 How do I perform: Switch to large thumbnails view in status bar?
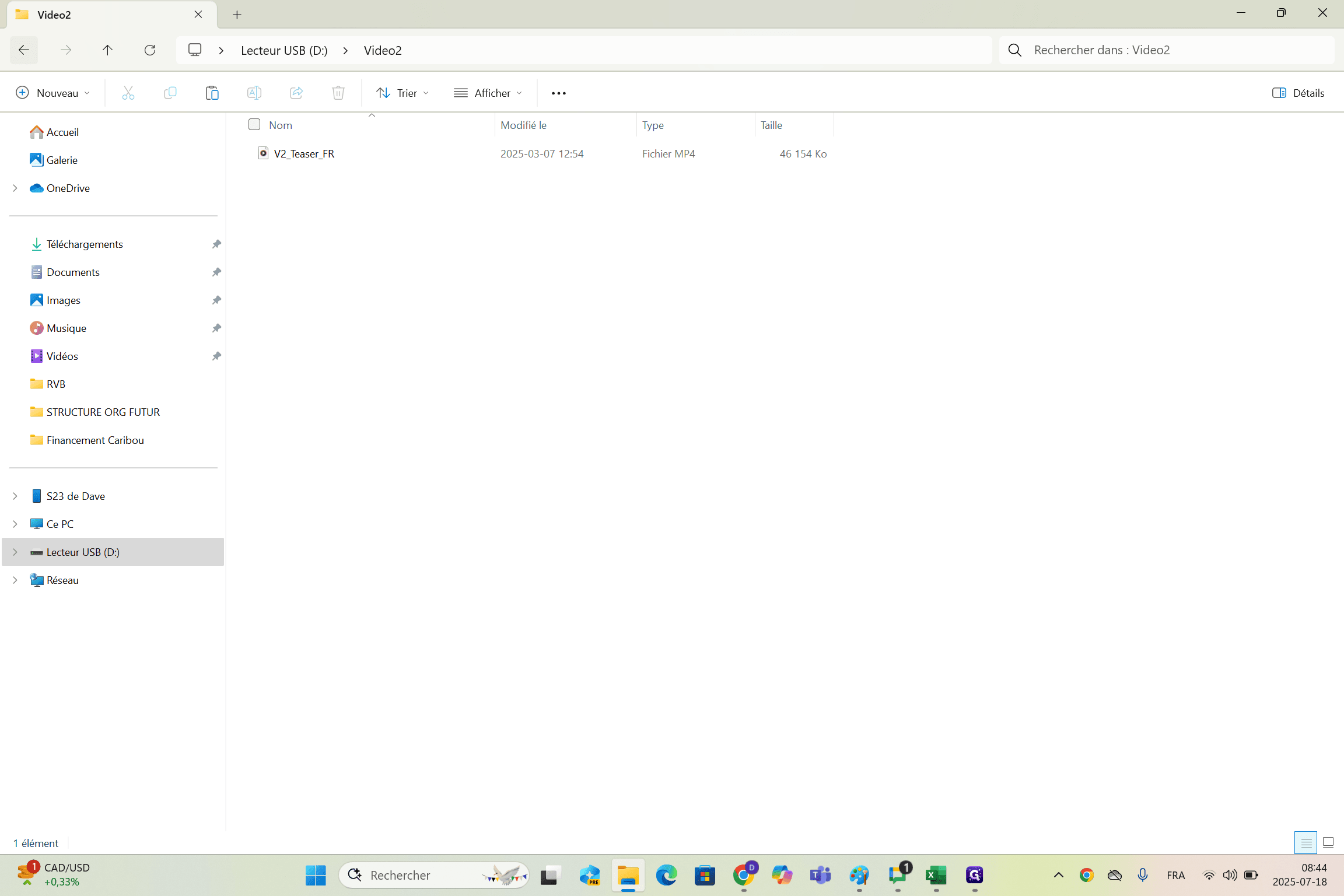tap(1328, 842)
